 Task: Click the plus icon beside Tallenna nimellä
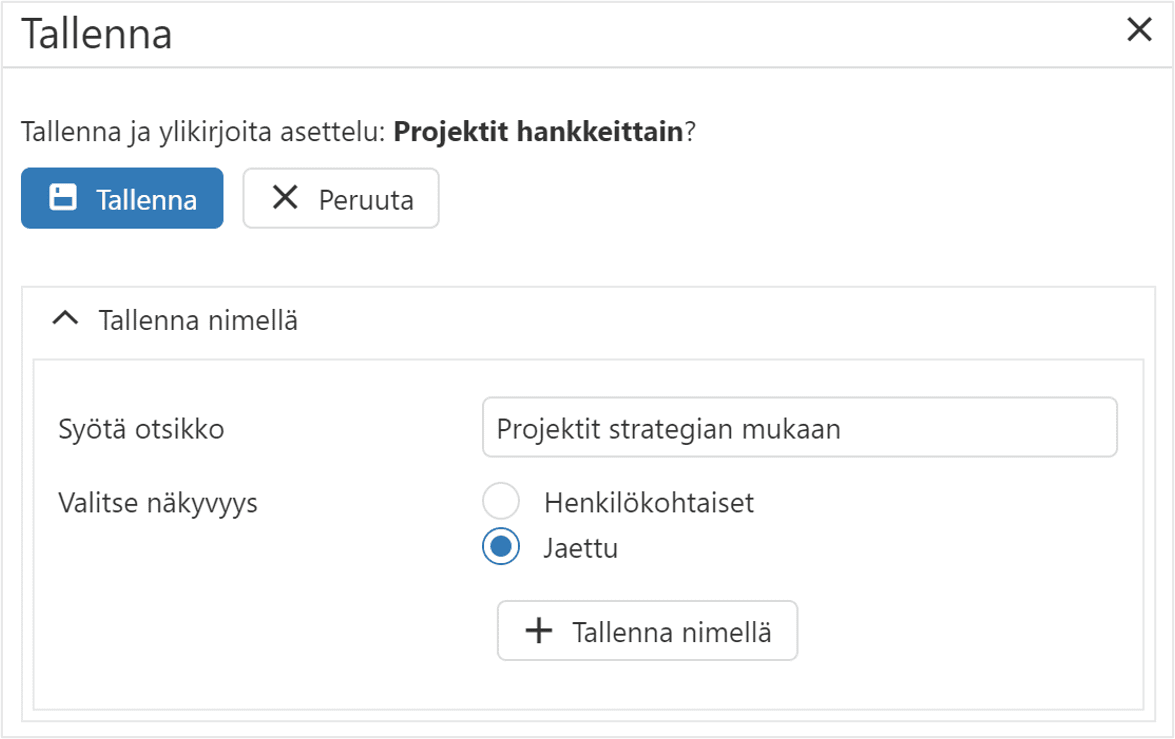(x=539, y=631)
